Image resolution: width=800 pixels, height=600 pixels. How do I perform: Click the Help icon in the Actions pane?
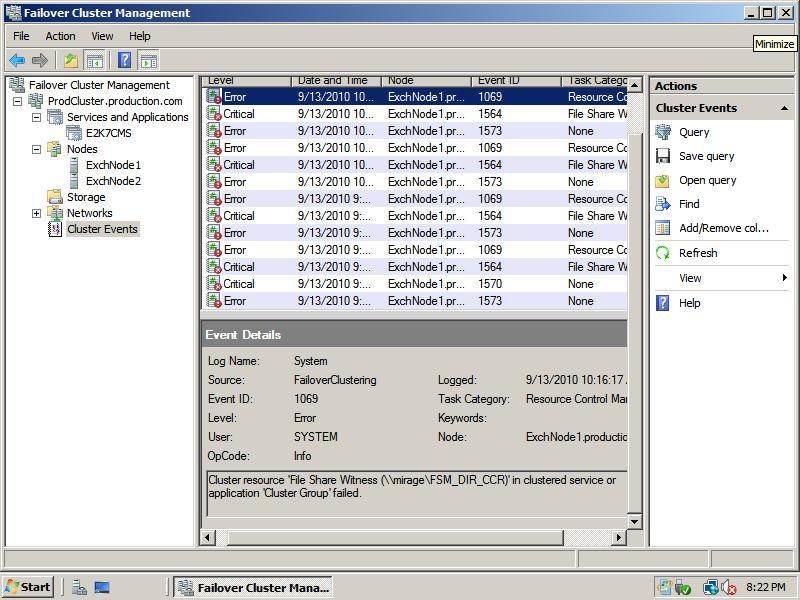click(663, 303)
